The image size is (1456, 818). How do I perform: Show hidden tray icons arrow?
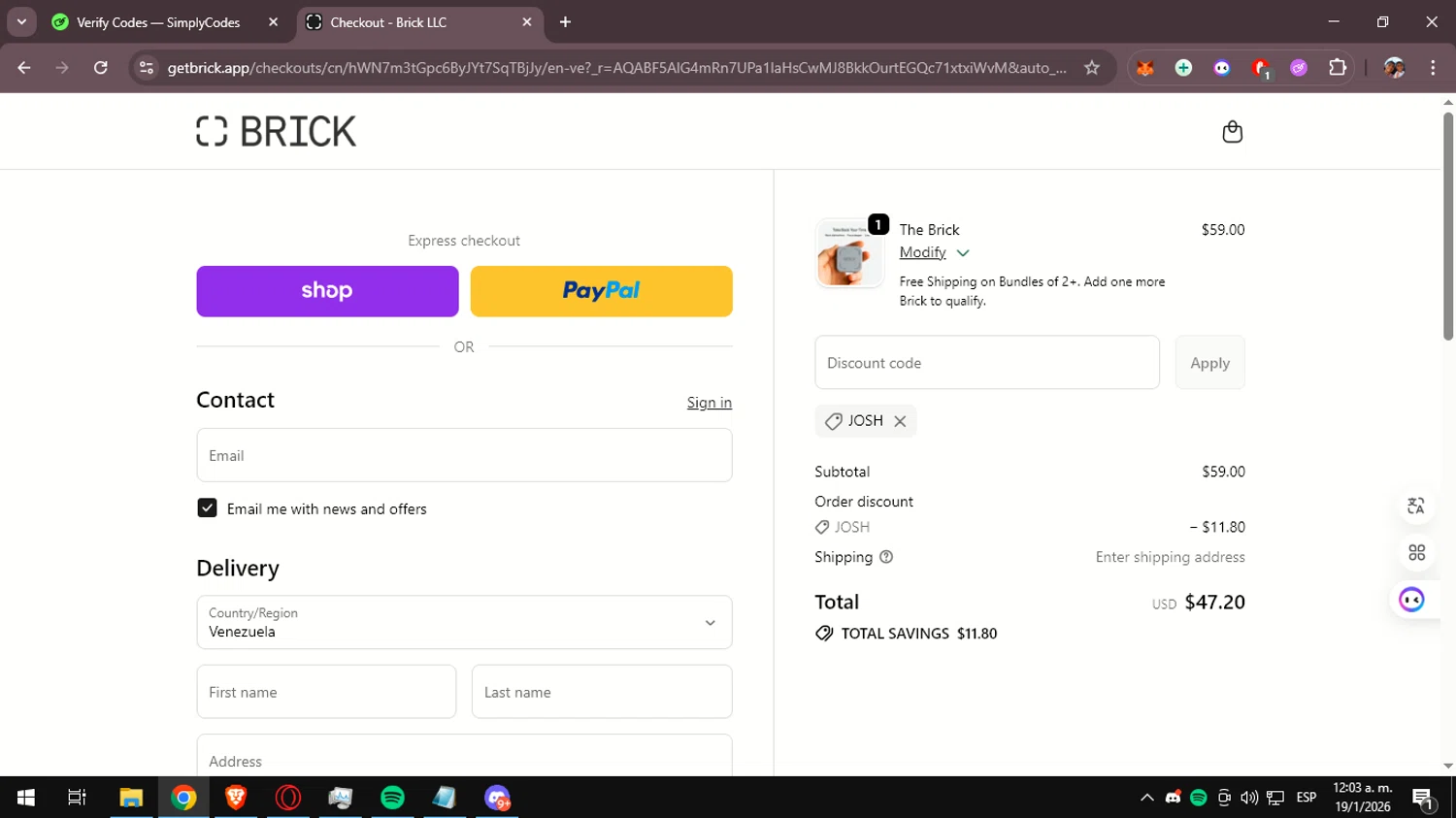(1146, 798)
